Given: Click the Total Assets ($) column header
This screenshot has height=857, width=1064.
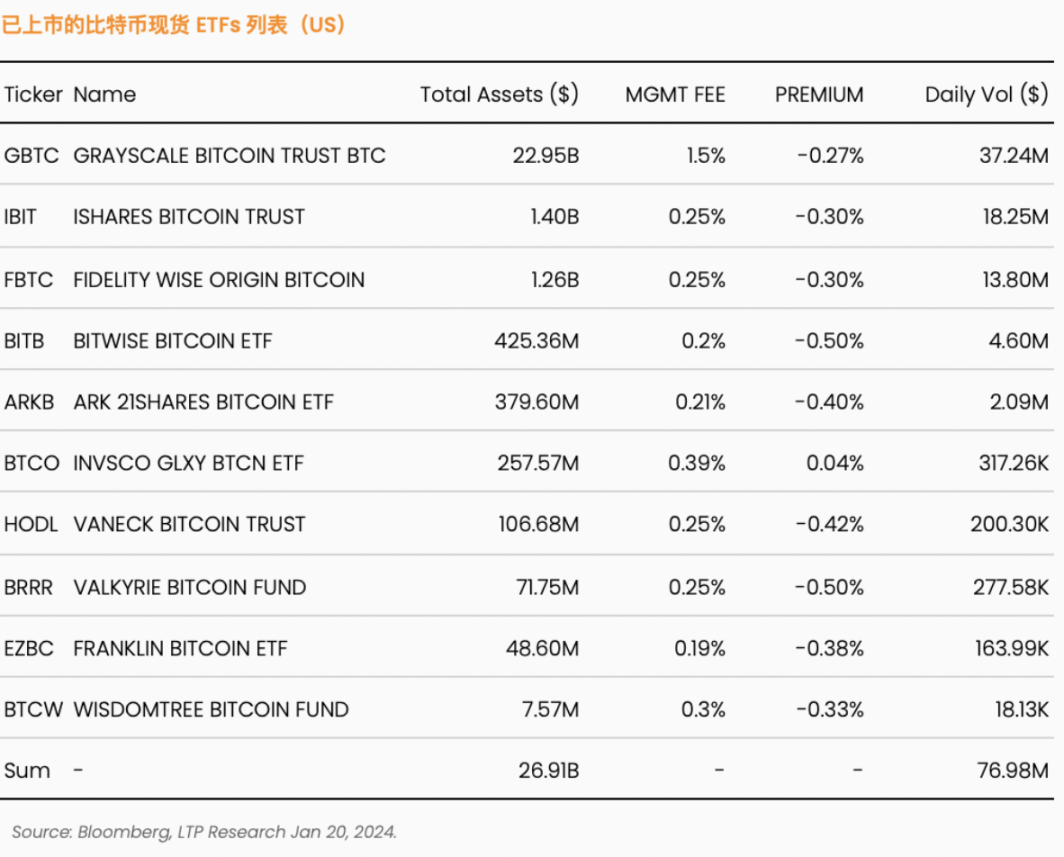Looking at the screenshot, I should point(499,94).
